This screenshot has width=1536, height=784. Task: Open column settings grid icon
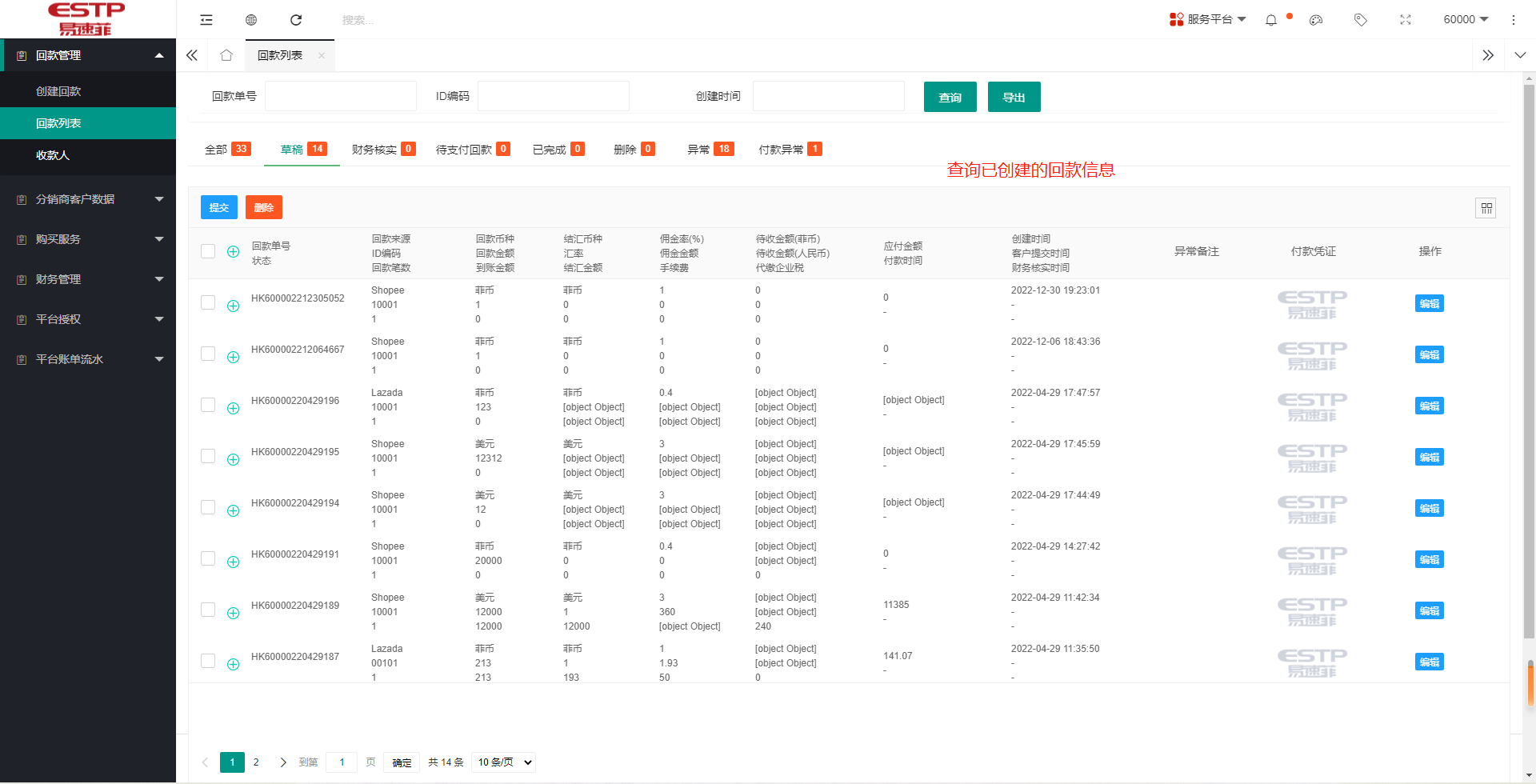pos(1486,208)
